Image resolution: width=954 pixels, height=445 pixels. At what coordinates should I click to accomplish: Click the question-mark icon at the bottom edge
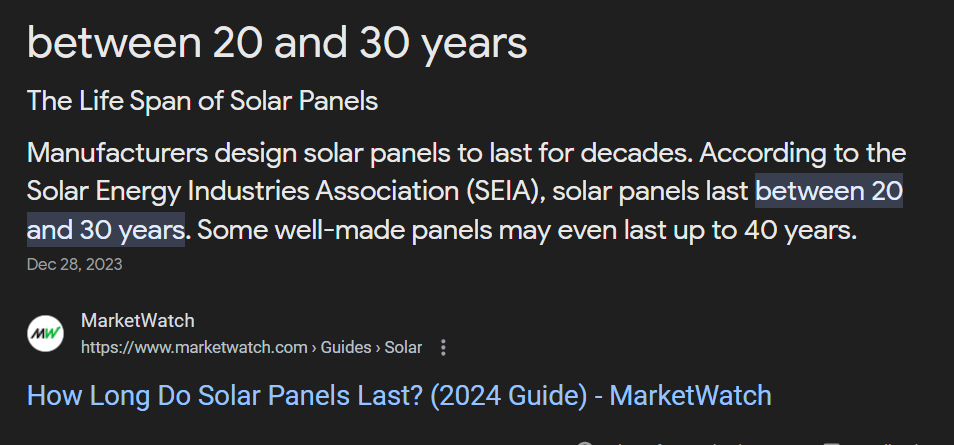tap(585, 443)
